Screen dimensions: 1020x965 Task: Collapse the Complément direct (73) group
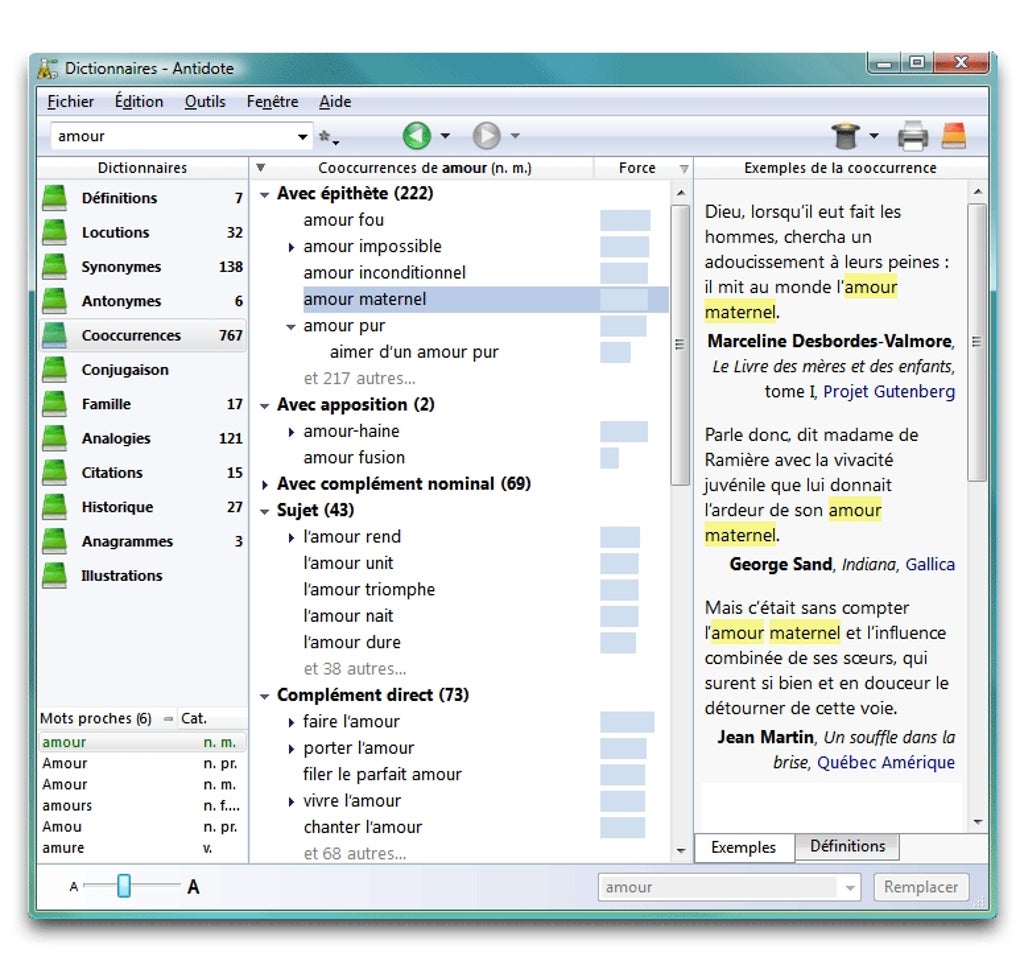[x=264, y=696]
